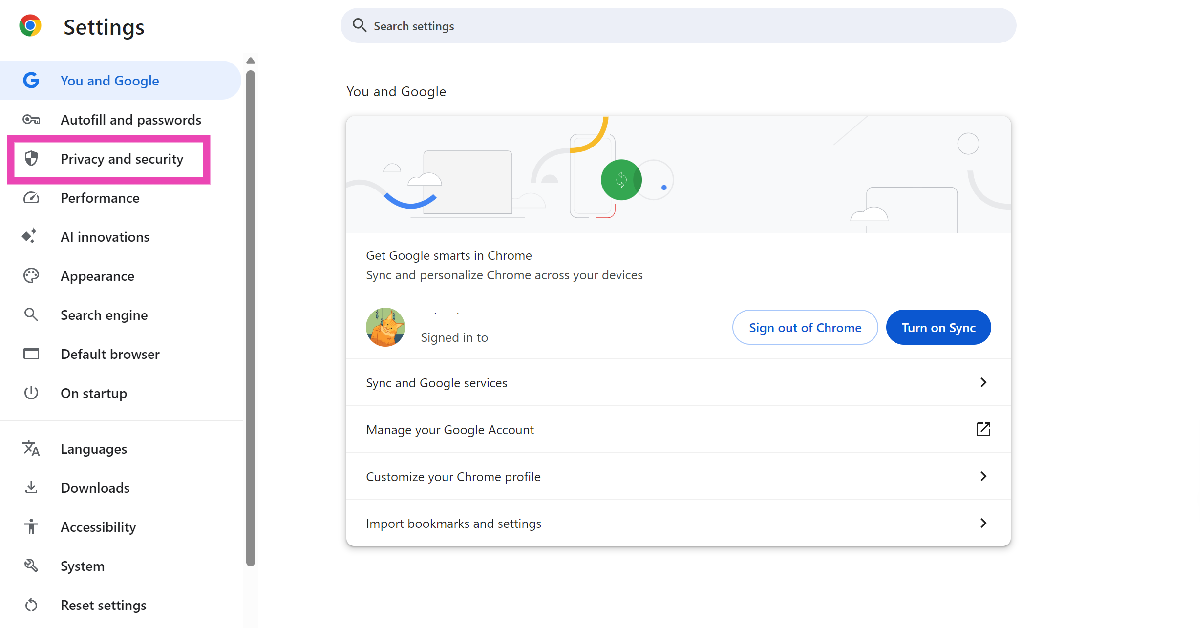Click the Autofill and passwords key icon
The height and width of the screenshot is (628, 1200).
coord(31,120)
